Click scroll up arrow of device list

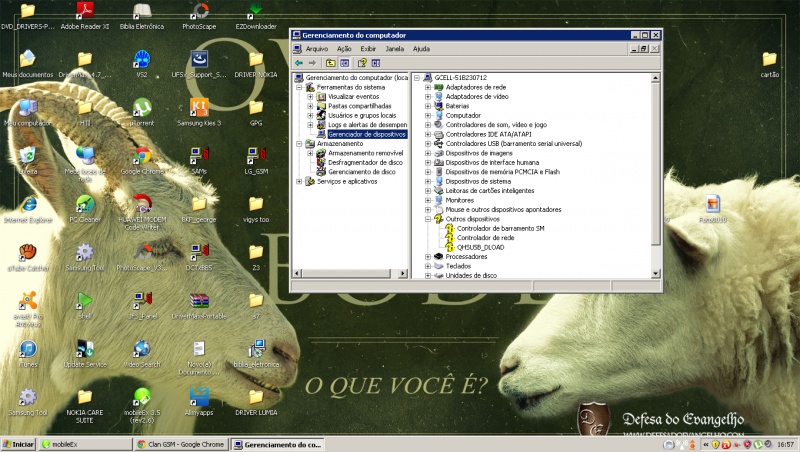(656, 78)
